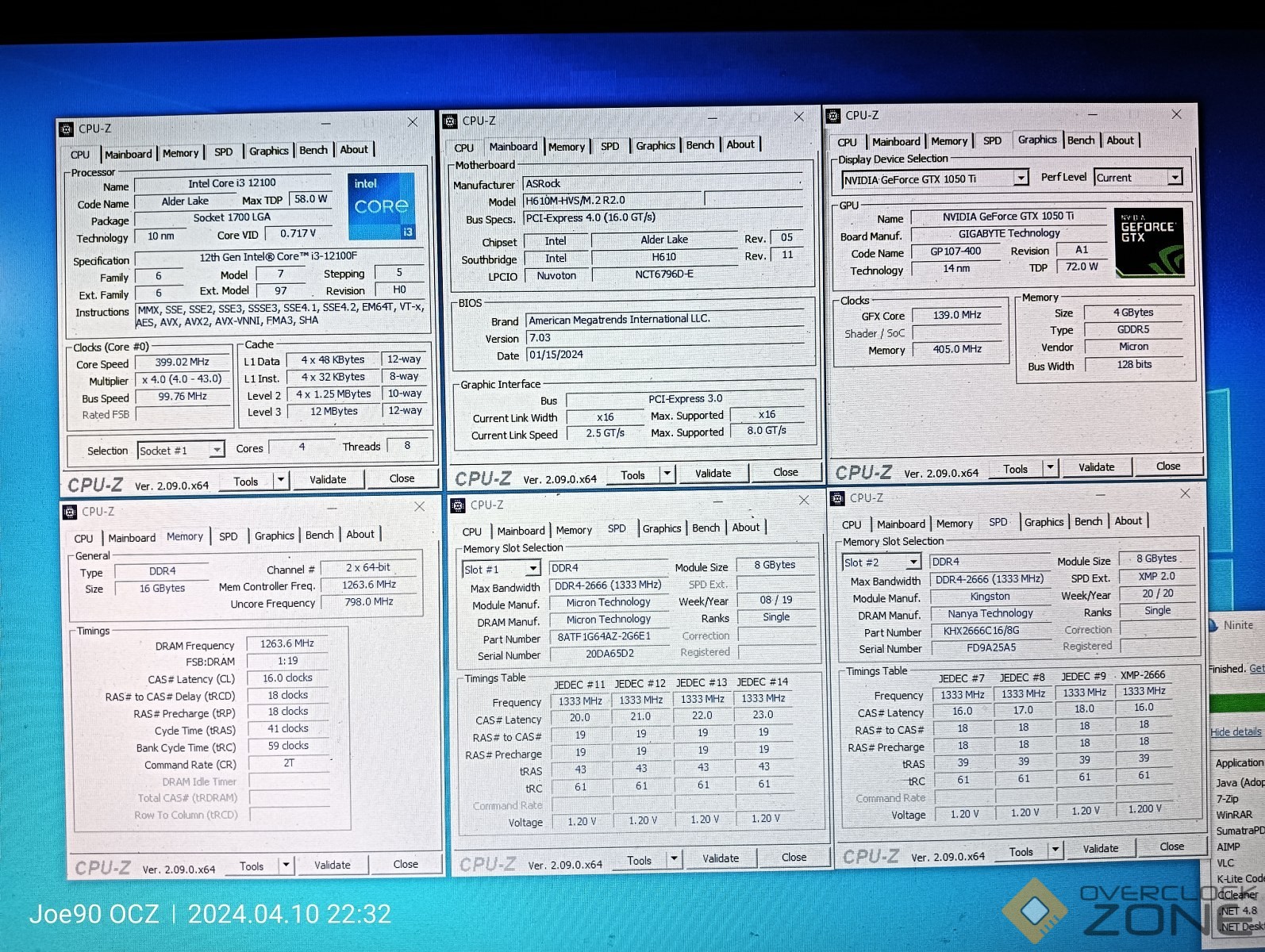
Task: Open Tools dropdown arrow in Slot #1 window
Action: pos(674,859)
